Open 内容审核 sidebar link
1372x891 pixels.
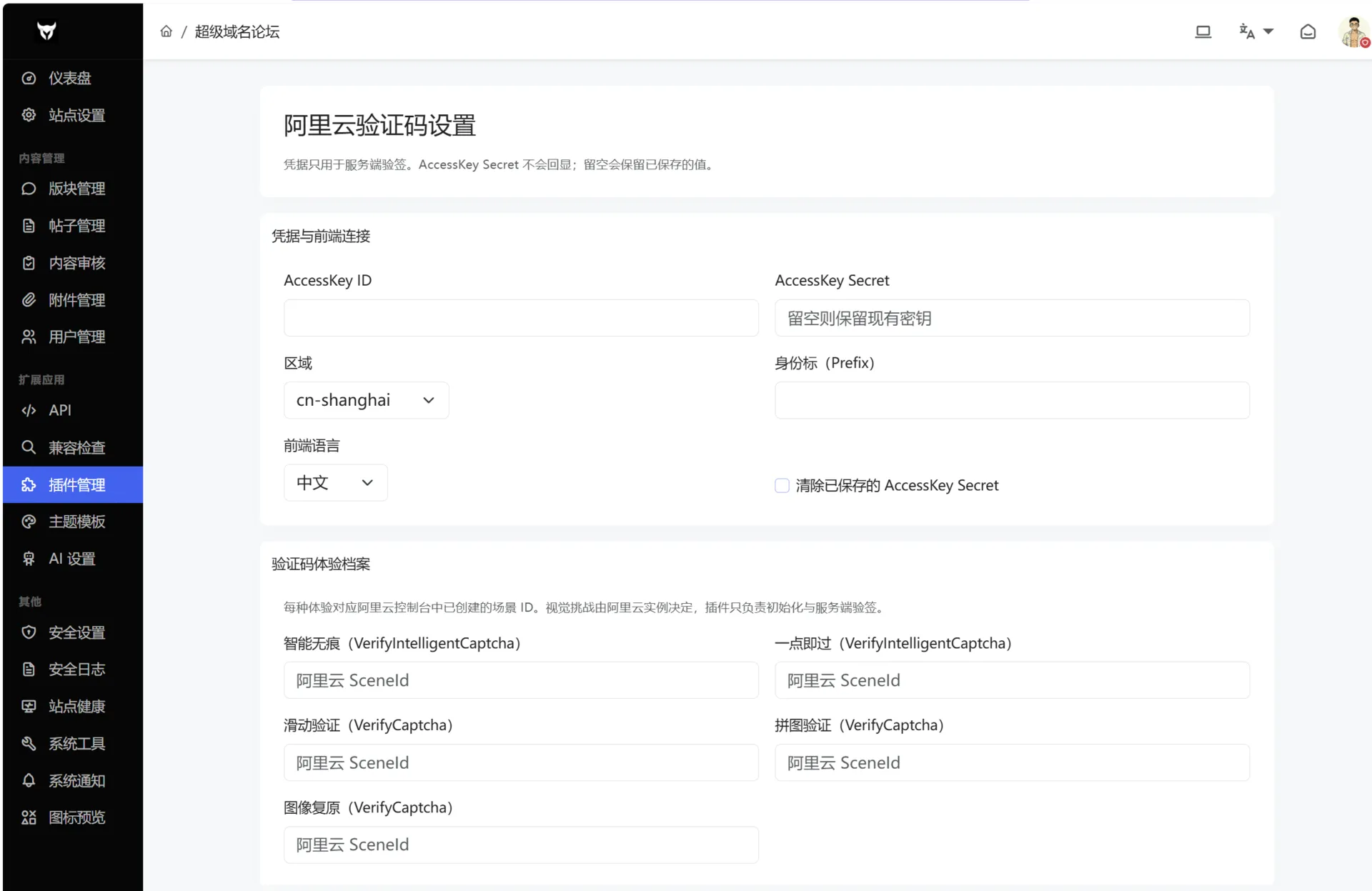pyautogui.click(x=73, y=263)
